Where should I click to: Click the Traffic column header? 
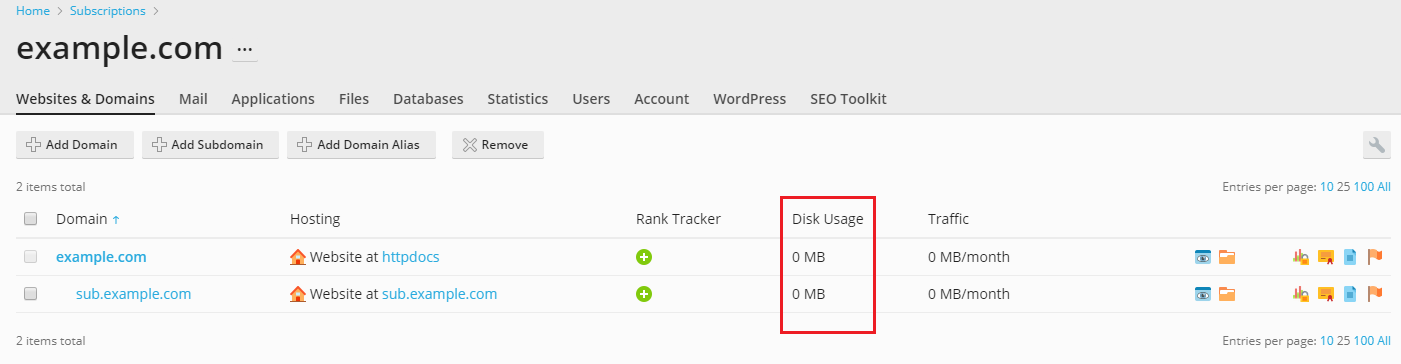click(948, 219)
